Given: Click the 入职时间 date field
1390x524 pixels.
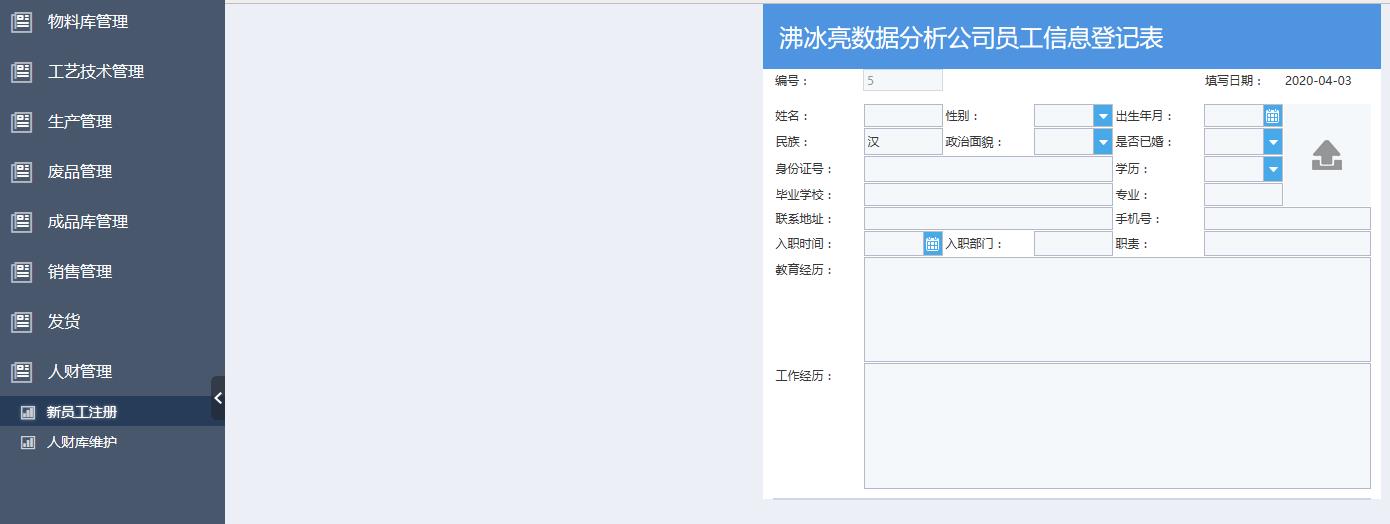Looking at the screenshot, I should [894, 243].
